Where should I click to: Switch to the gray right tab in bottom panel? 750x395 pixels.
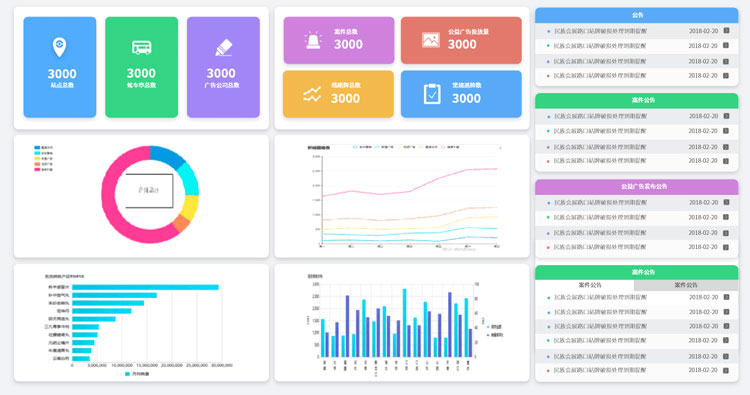click(x=686, y=285)
